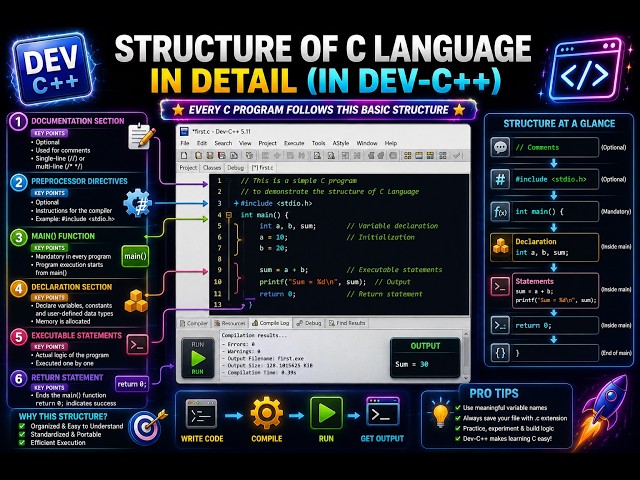The height and width of the screenshot is (480, 640).
Task: Switch to the sidebar Debug tab beside Classes
Action: 236,168
